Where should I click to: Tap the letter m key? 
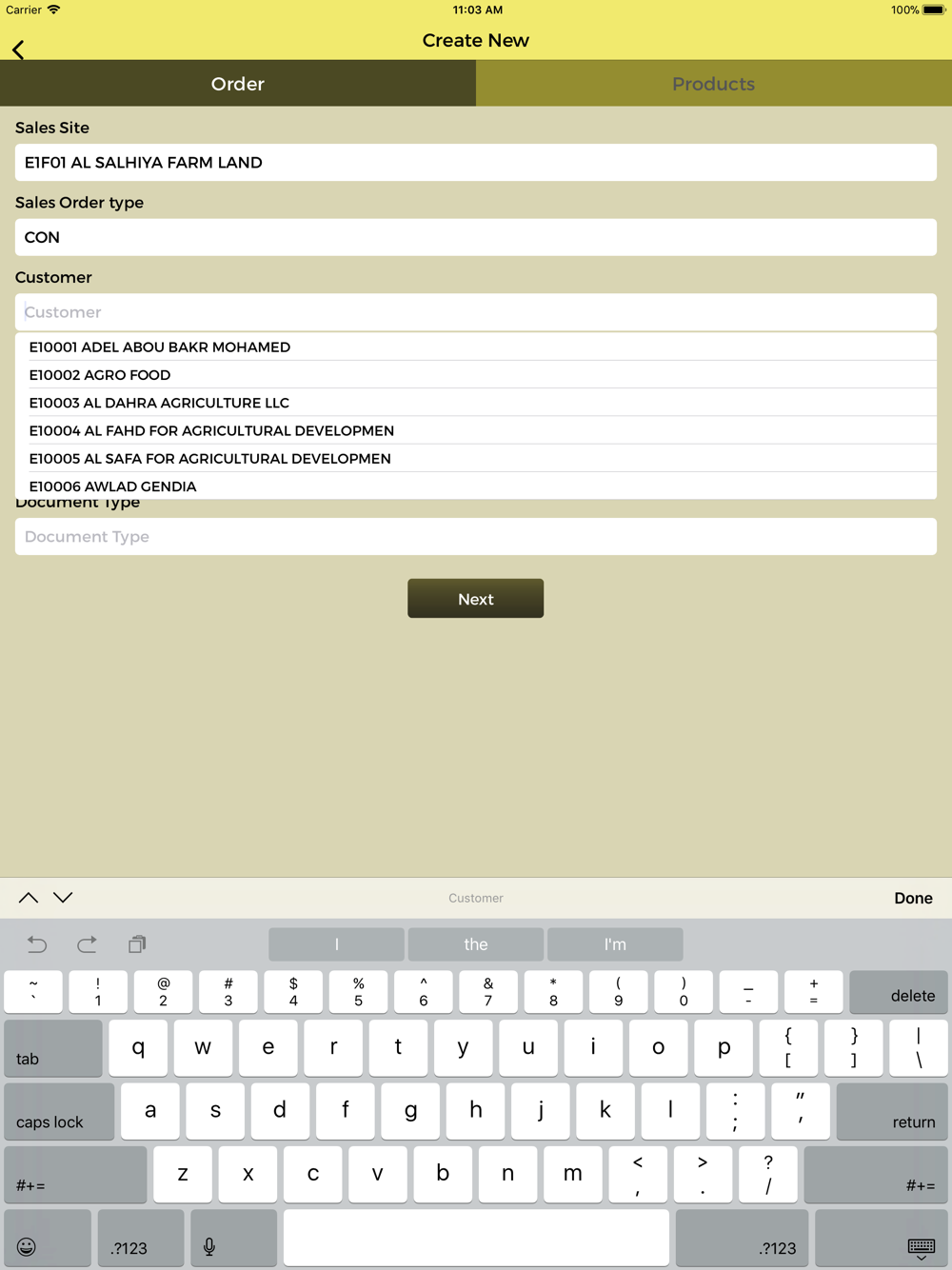(x=573, y=1175)
